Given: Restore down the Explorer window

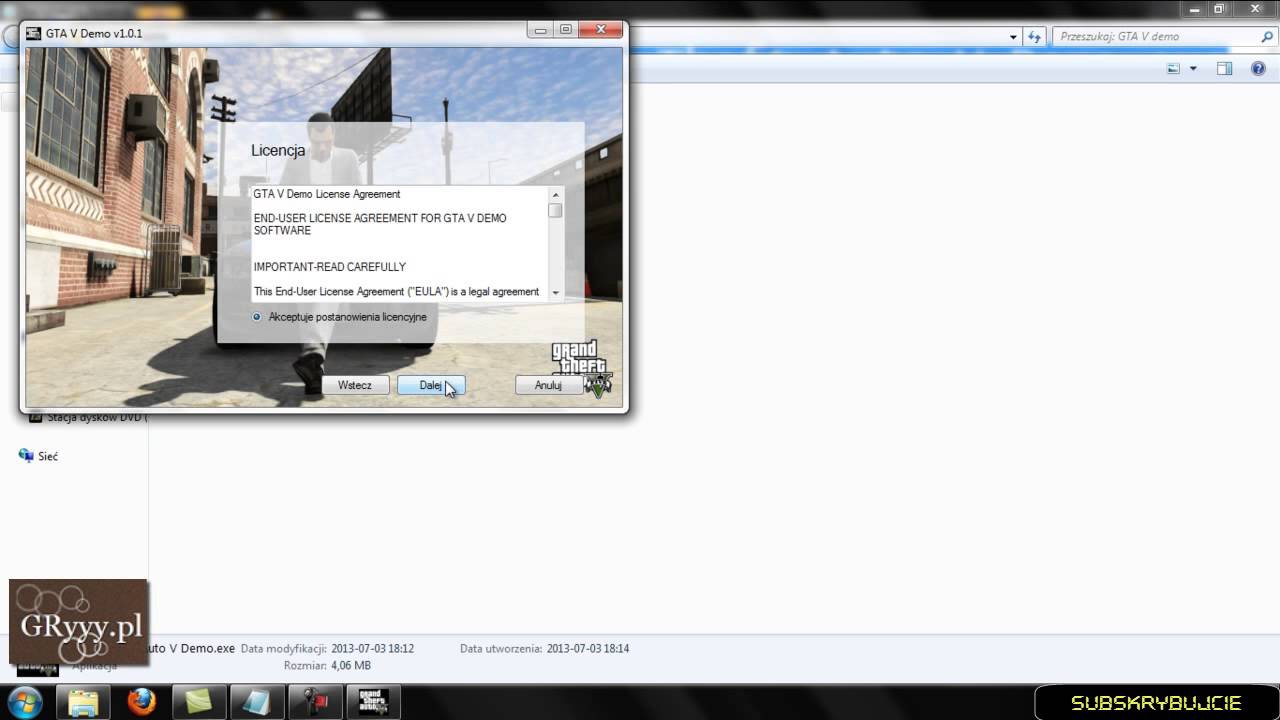Looking at the screenshot, I should tap(1219, 9).
